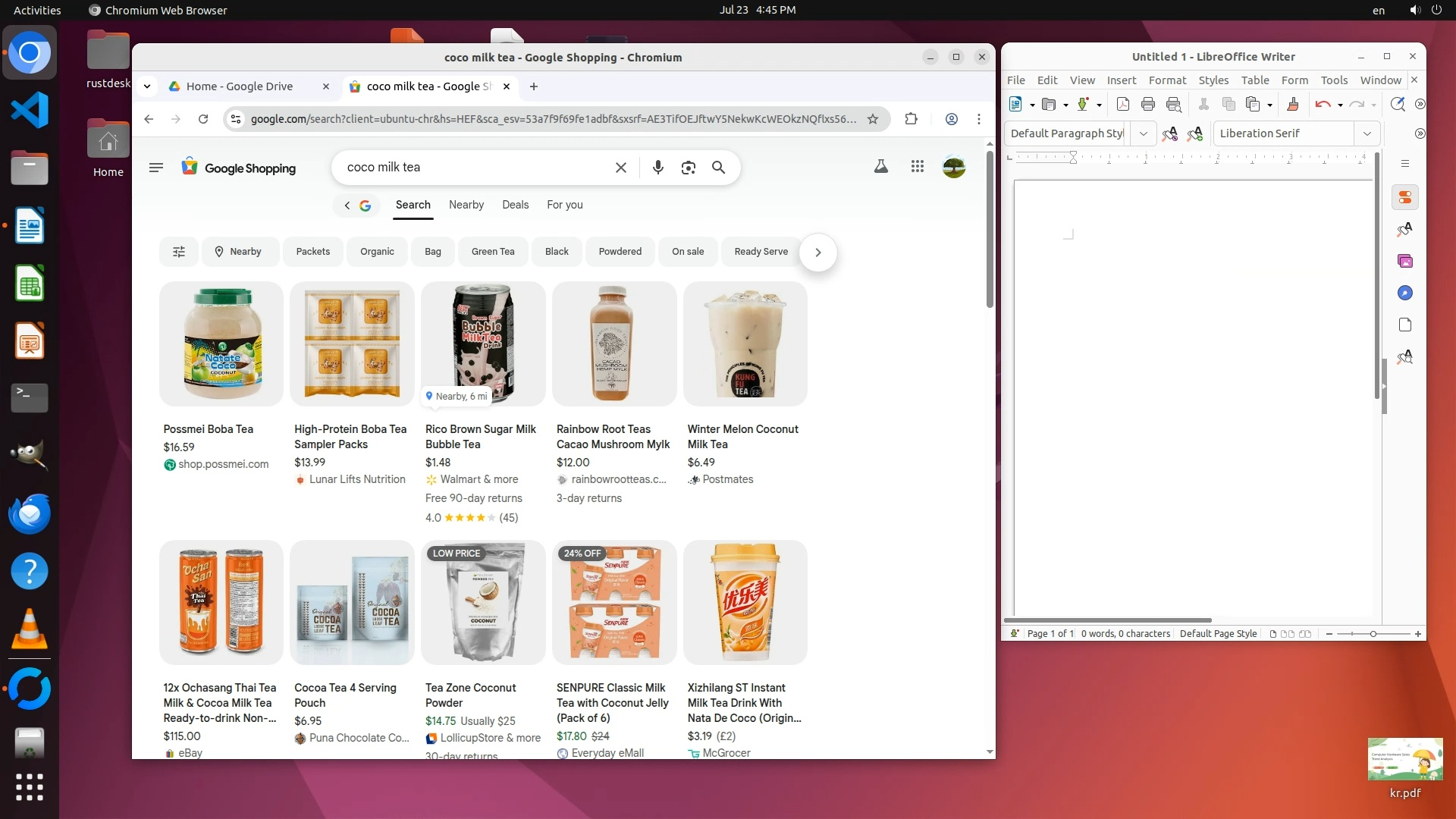Expand the Liberation Serif font dropdown

(1367, 133)
